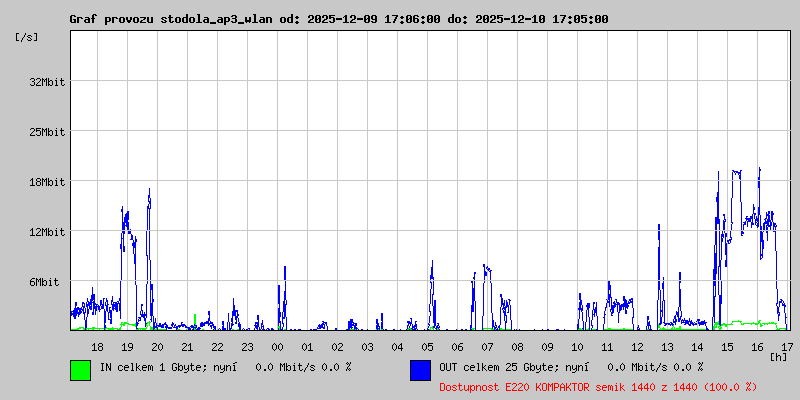Select the graph title text 'Graf provozu stodola_ap3_wlan'

click(x=170, y=19)
